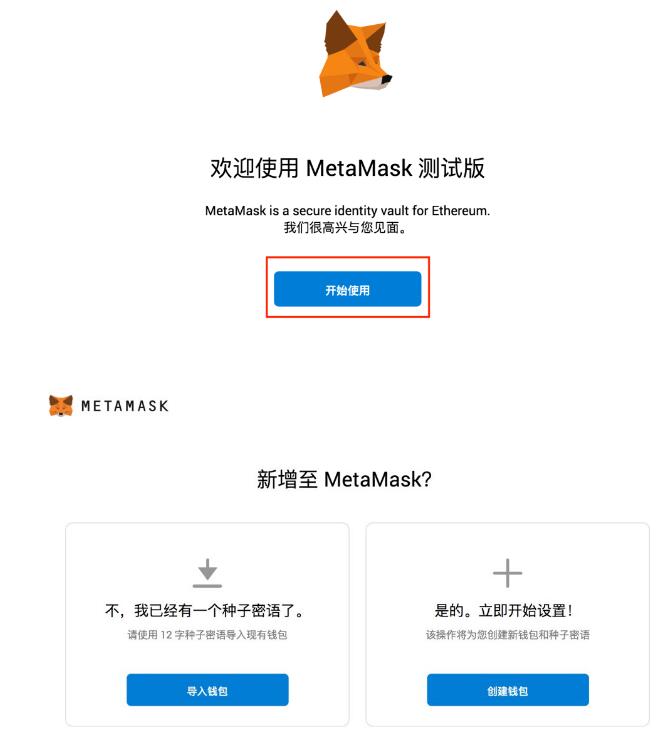Click the 不，我已经有一个种子密语了 title
The image size is (667, 738).
pos(204,610)
